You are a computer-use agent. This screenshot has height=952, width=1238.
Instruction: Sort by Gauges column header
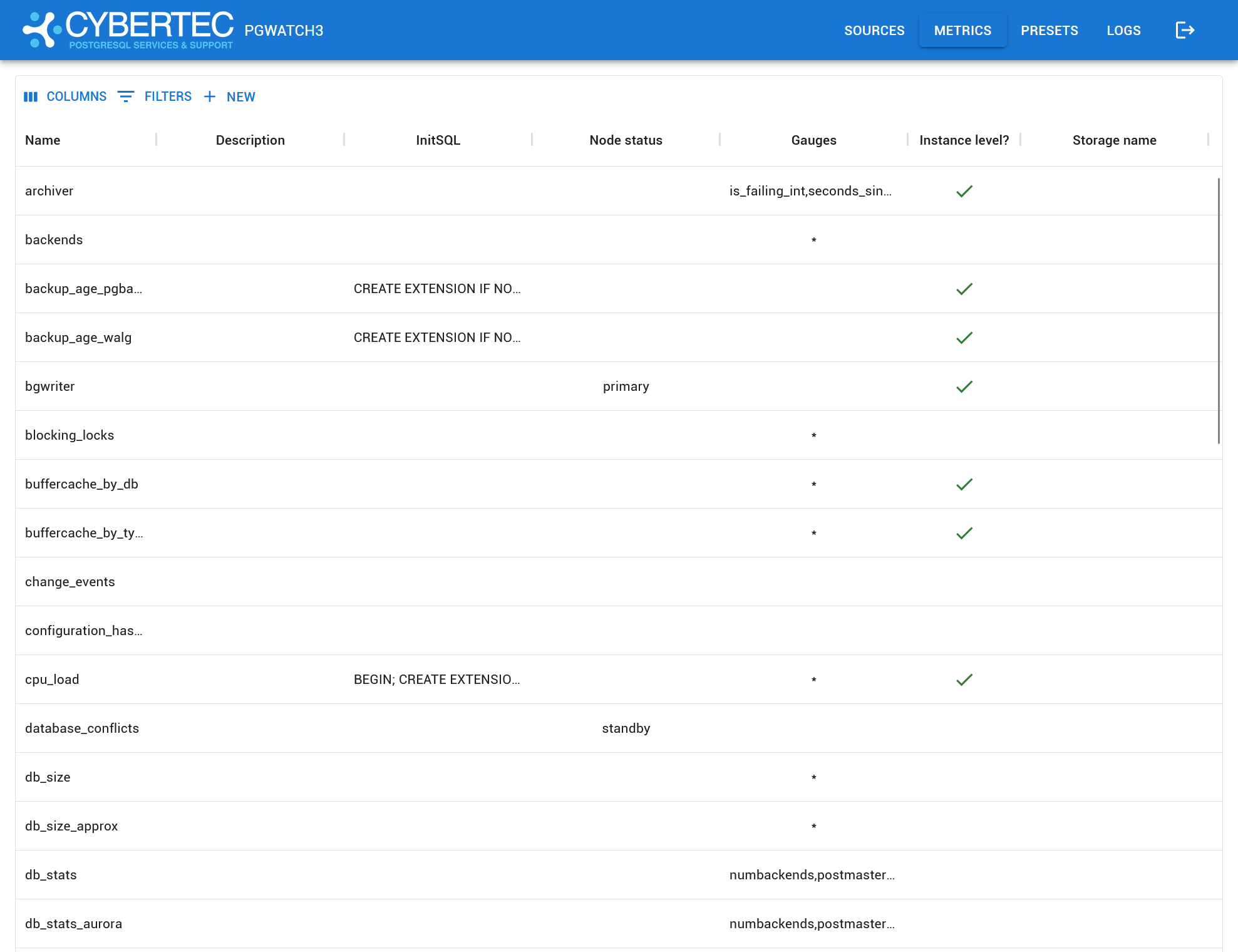813,140
